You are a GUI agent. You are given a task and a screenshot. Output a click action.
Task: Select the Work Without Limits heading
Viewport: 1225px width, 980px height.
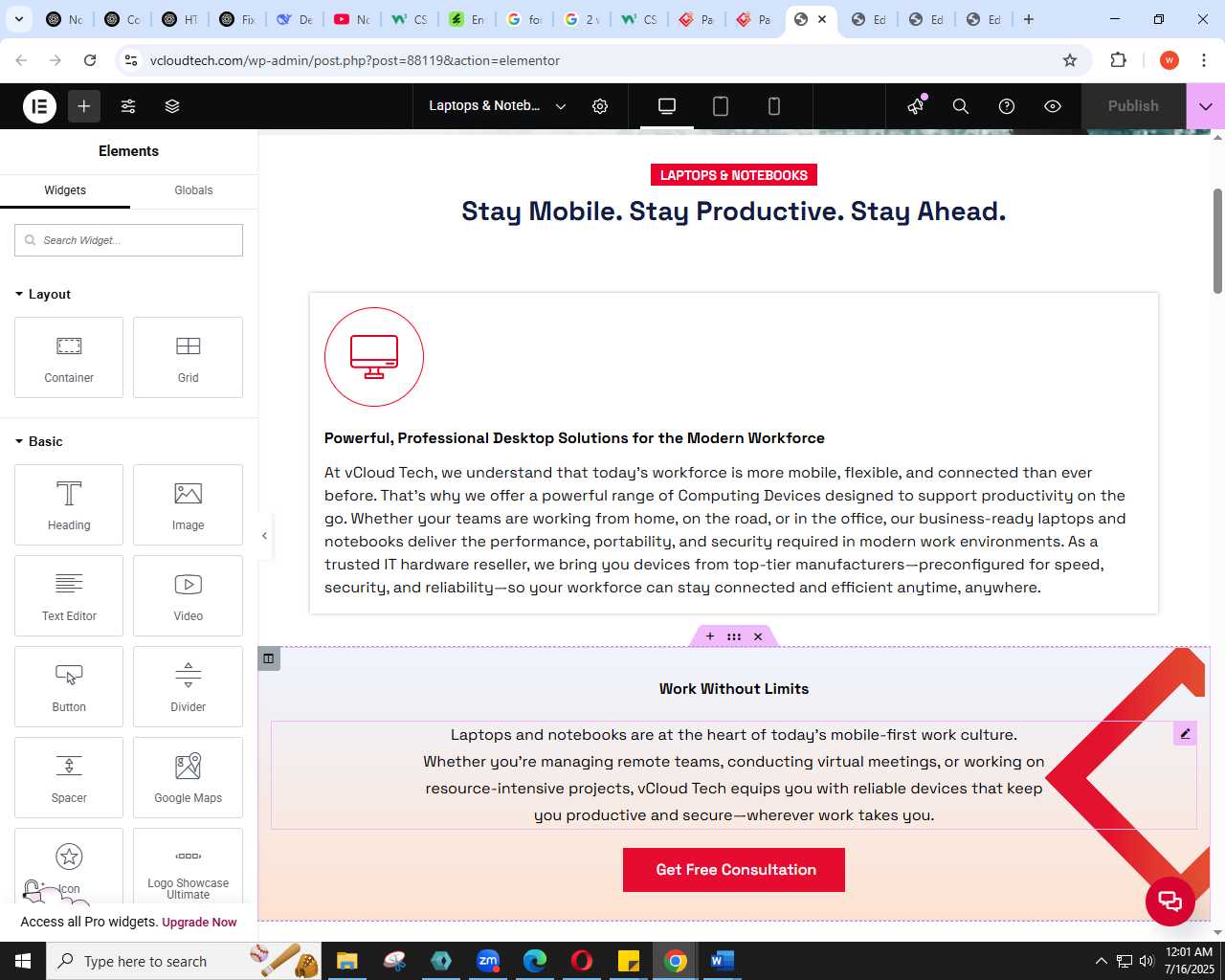pyautogui.click(x=734, y=689)
